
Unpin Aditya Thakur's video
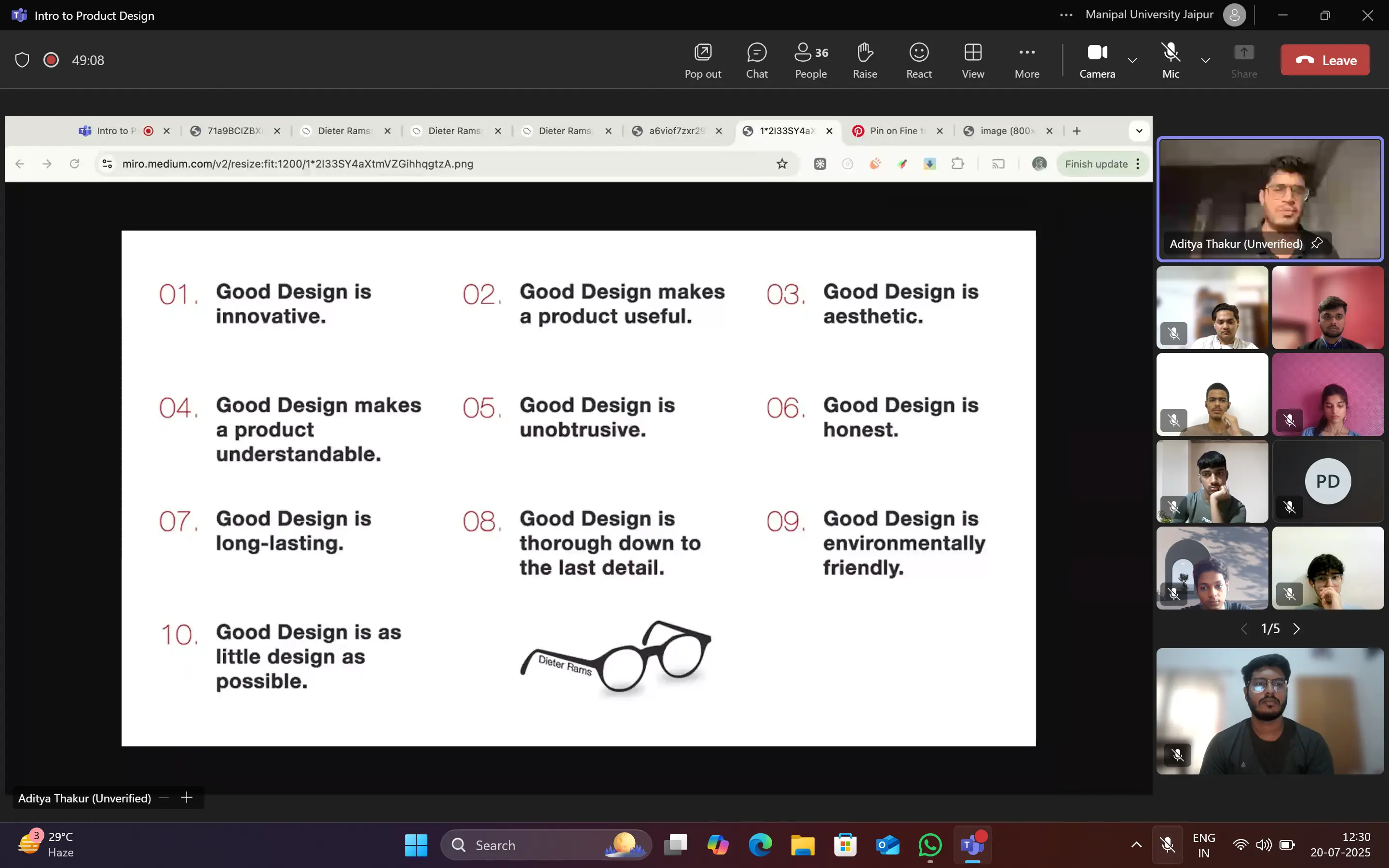coord(1317,243)
